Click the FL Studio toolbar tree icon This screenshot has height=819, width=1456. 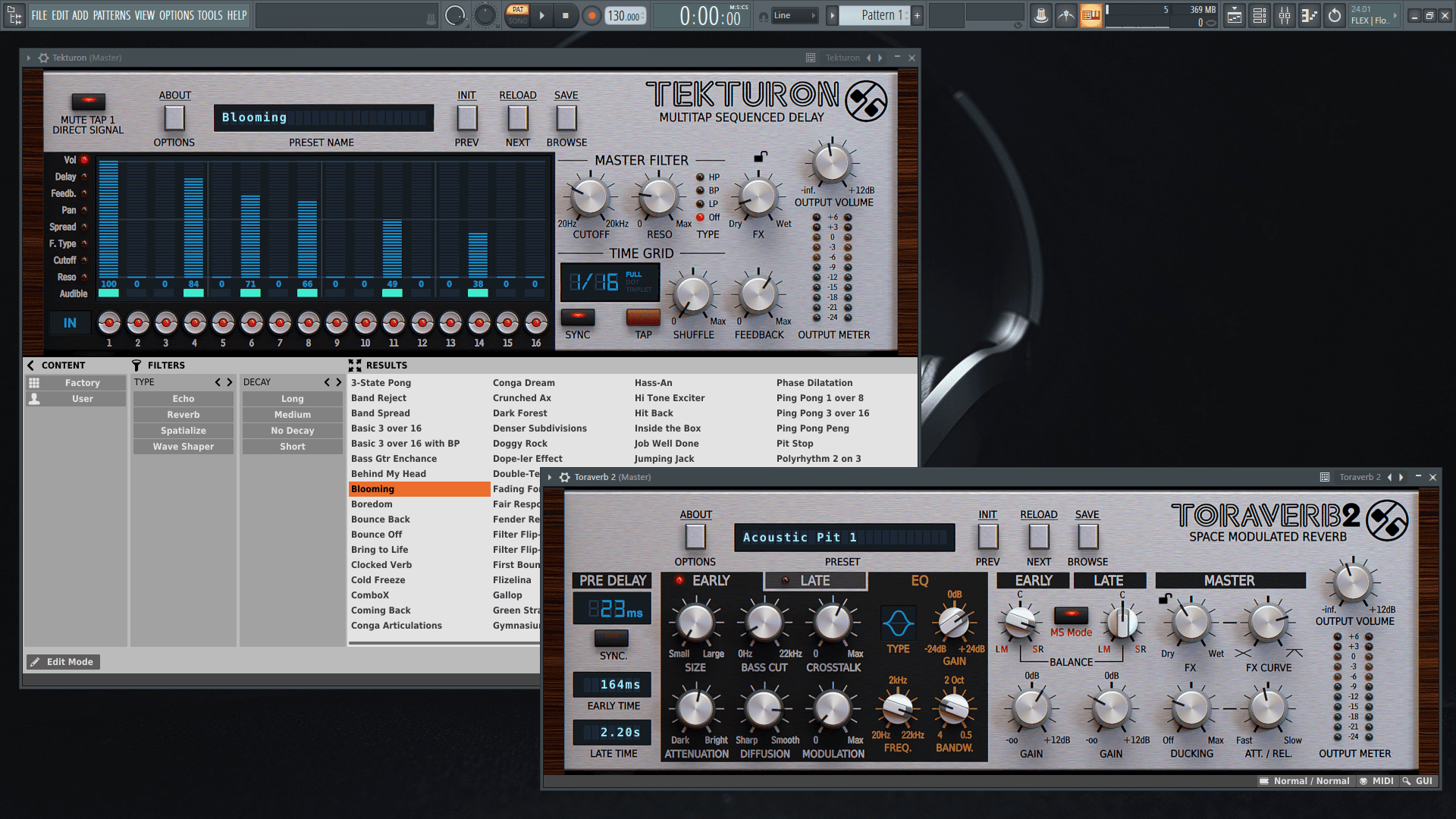14,15
